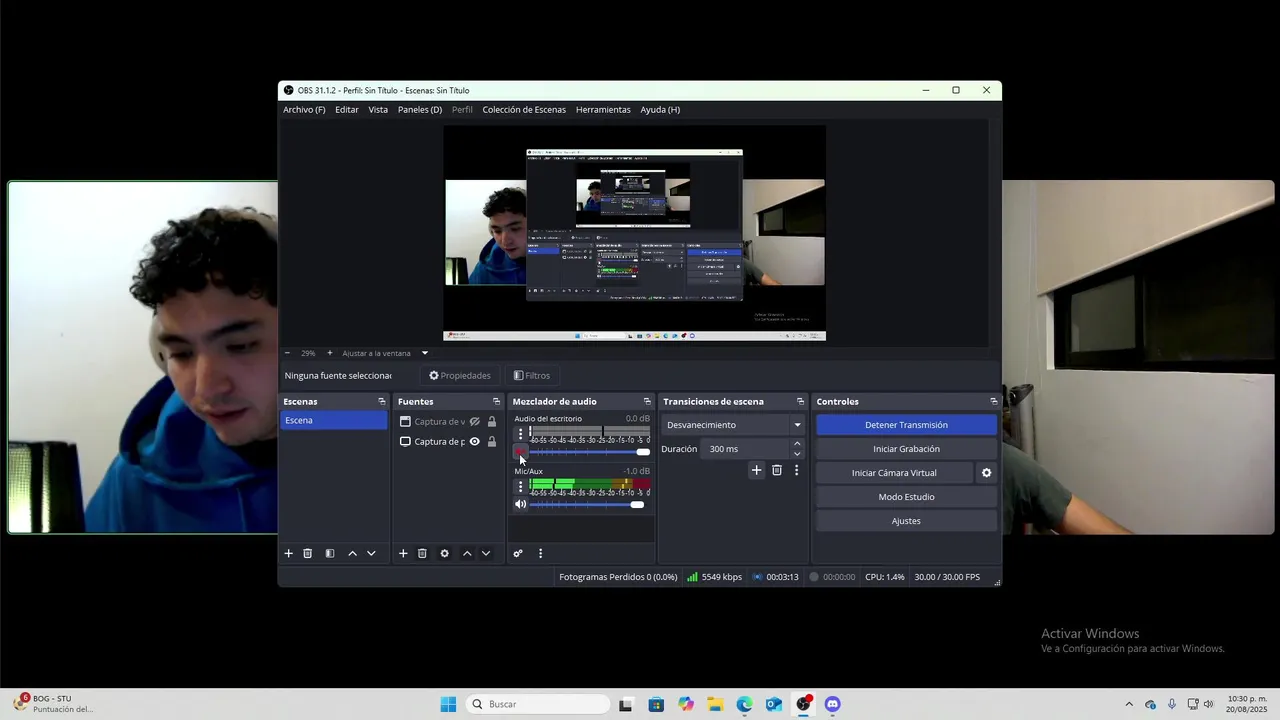Viewport: 1280px width, 720px height.
Task: Zoom in preview with plus icon
Action: coord(330,353)
